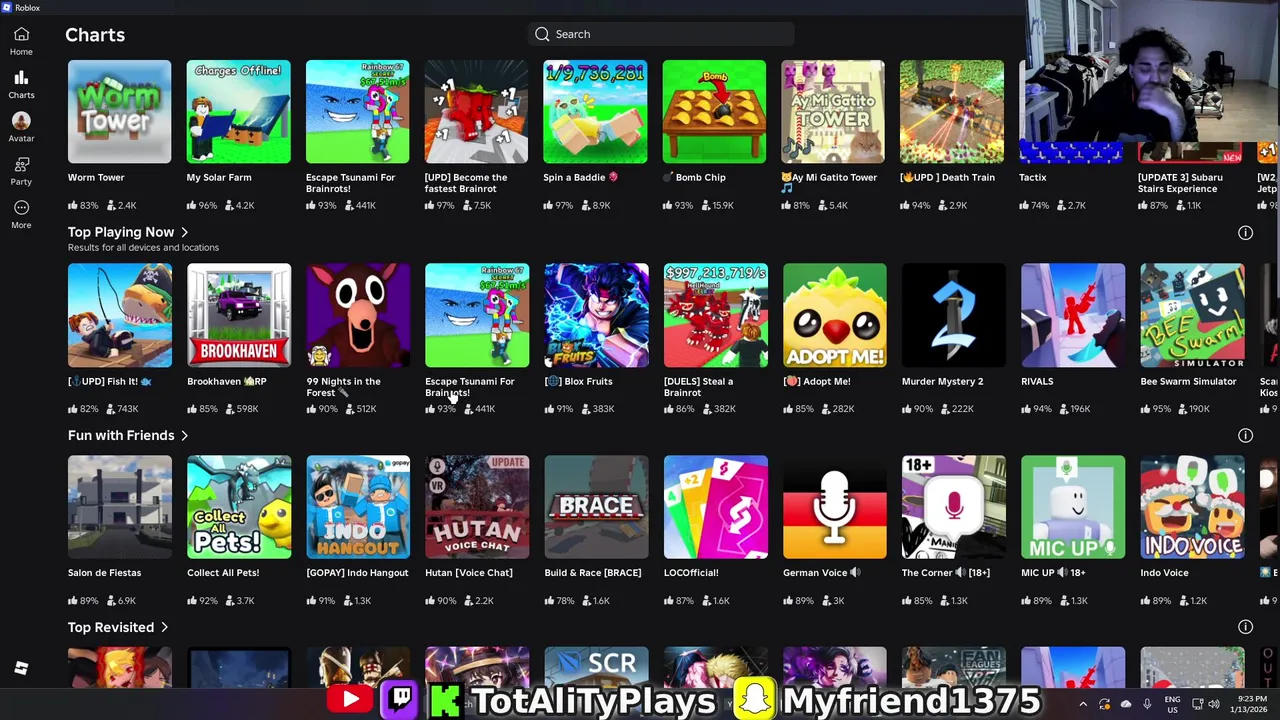Image resolution: width=1280 pixels, height=720 pixels.
Task: Click the Tactix game title
Action: click(1032, 177)
